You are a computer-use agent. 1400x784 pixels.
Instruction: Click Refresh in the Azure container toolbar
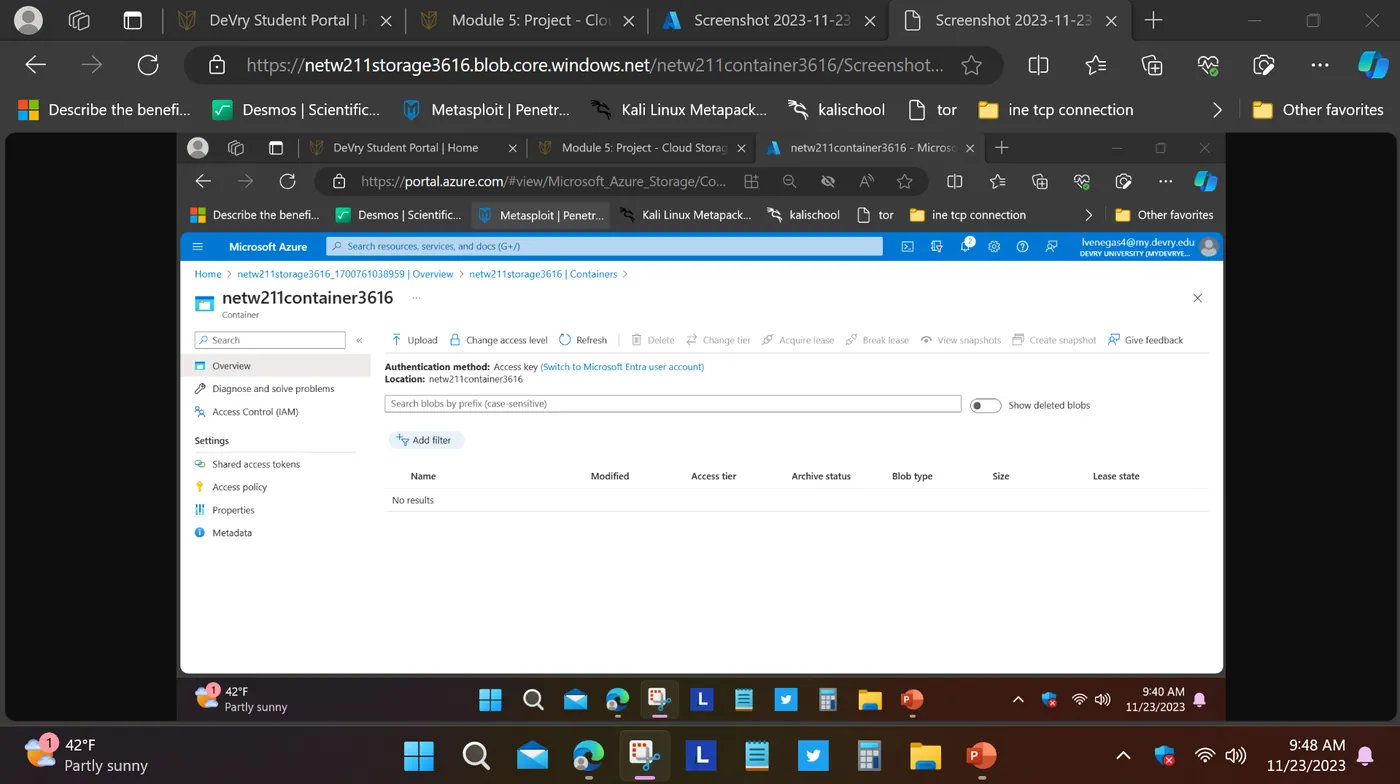pyautogui.click(x=583, y=340)
